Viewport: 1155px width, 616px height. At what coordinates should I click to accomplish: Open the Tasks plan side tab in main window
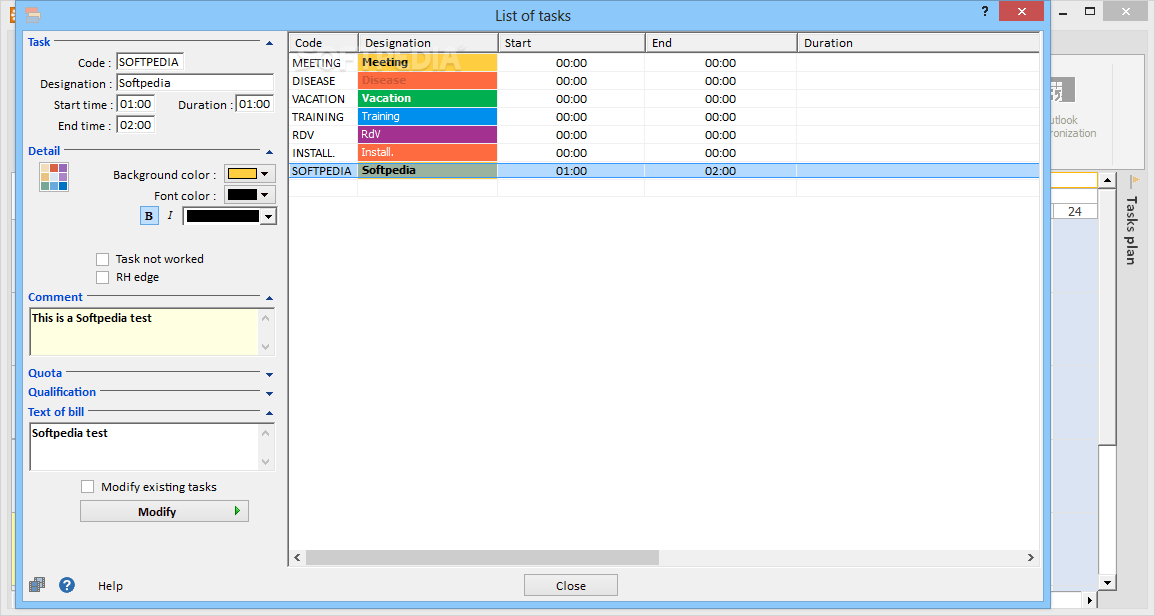pyautogui.click(x=1131, y=229)
